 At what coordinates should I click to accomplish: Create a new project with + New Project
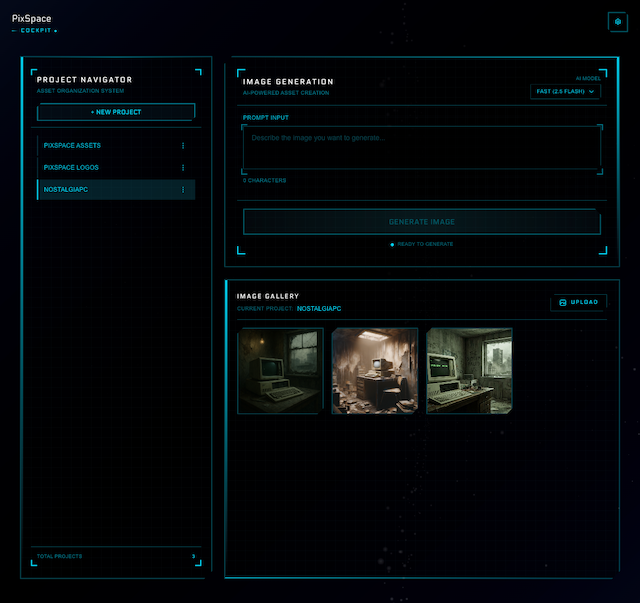(116, 112)
